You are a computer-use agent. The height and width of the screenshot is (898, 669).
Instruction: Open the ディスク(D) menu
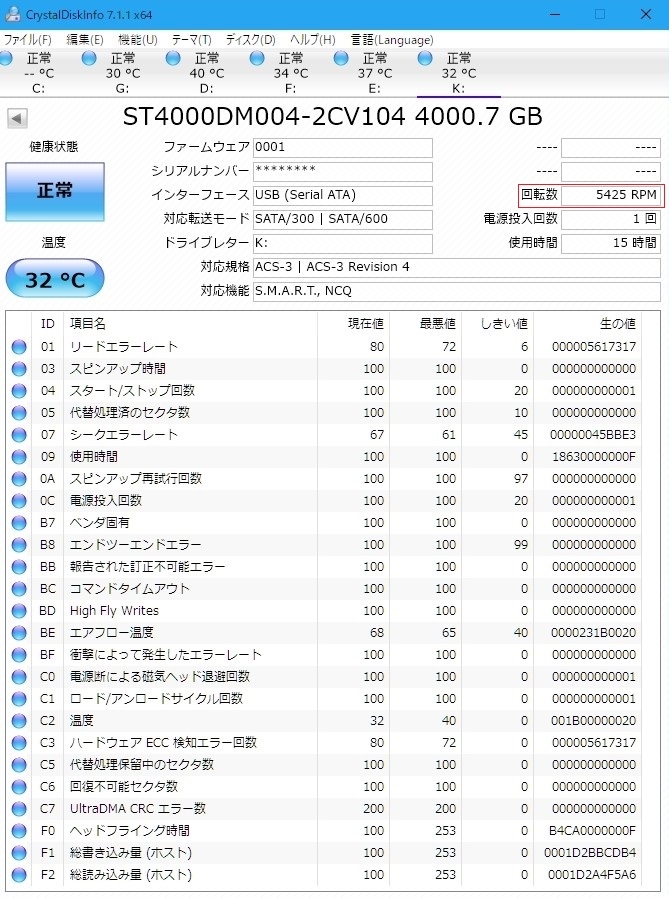point(250,40)
